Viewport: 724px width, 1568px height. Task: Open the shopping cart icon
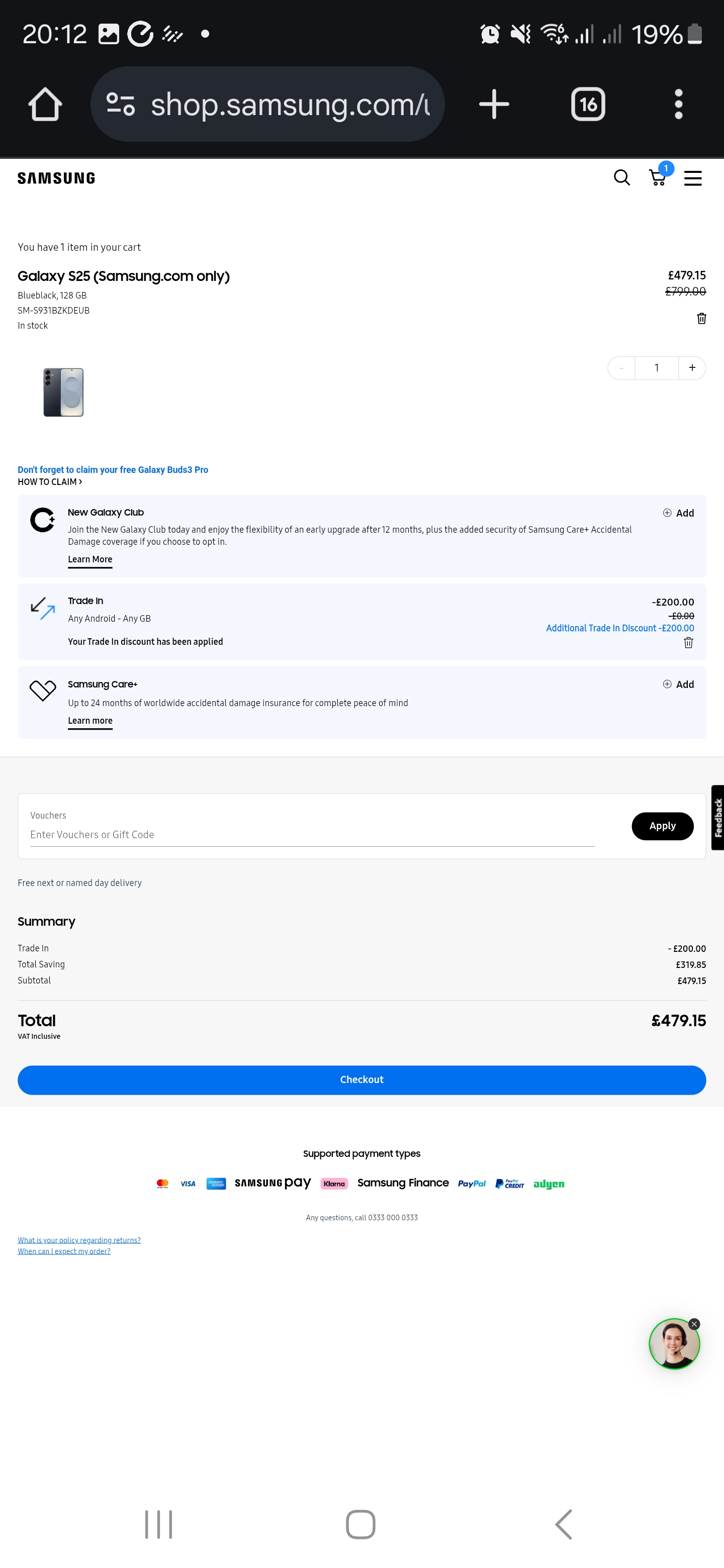pos(658,178)
